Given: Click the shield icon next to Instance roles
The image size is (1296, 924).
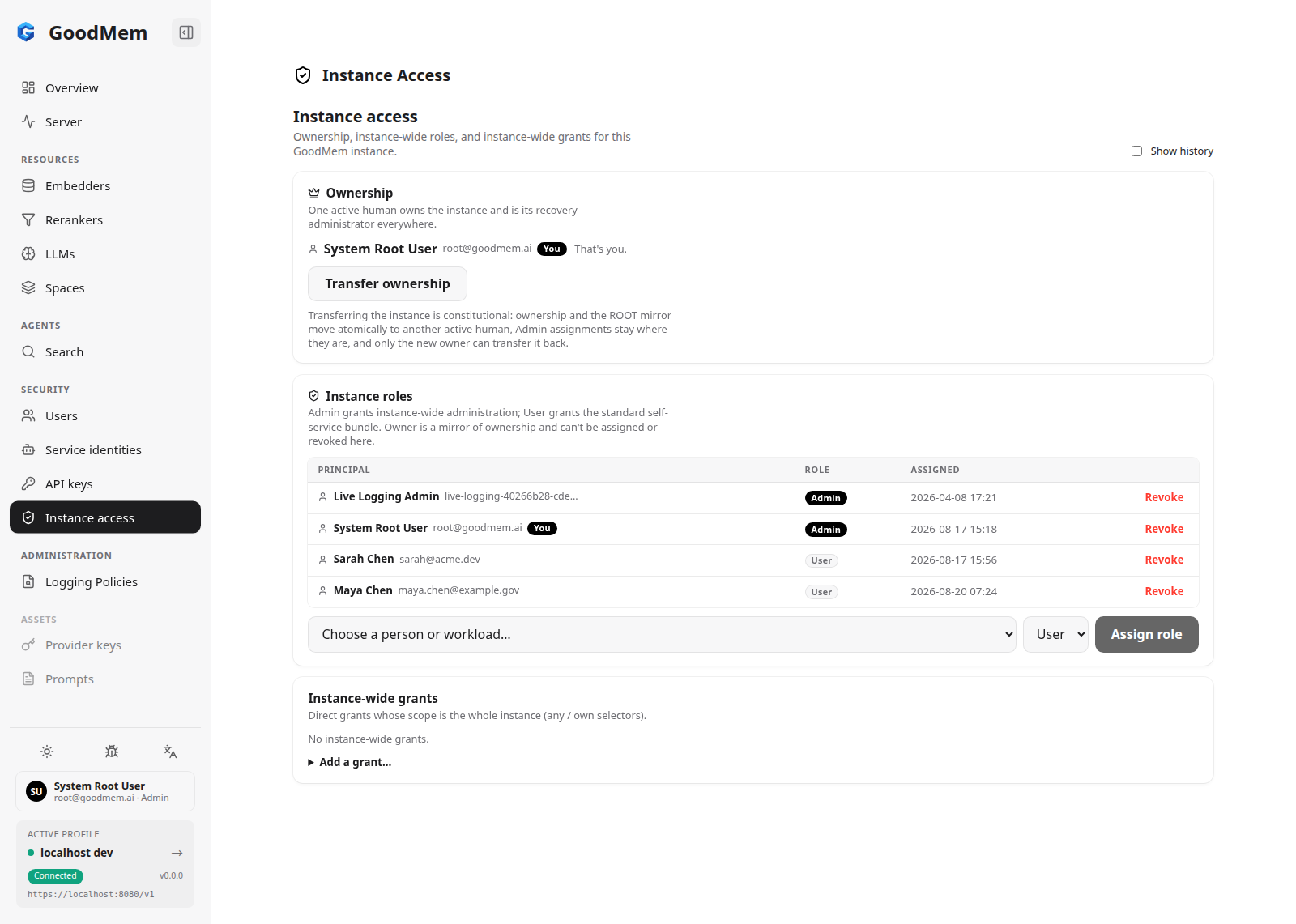Looking at the screenshot, I should (313, 396).
